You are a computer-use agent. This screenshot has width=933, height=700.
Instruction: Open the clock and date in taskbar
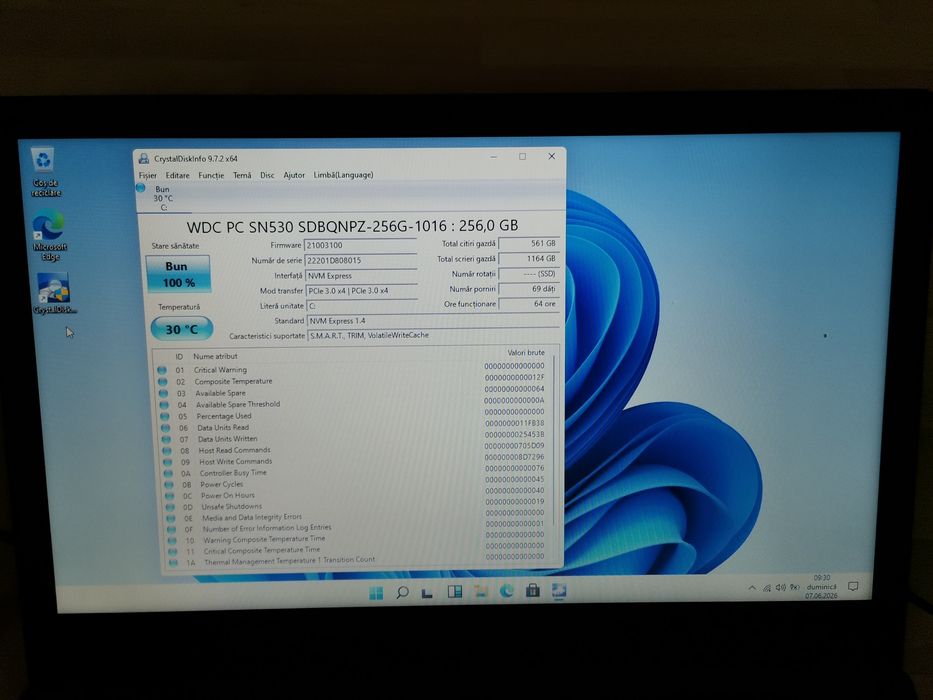[821, 587]
